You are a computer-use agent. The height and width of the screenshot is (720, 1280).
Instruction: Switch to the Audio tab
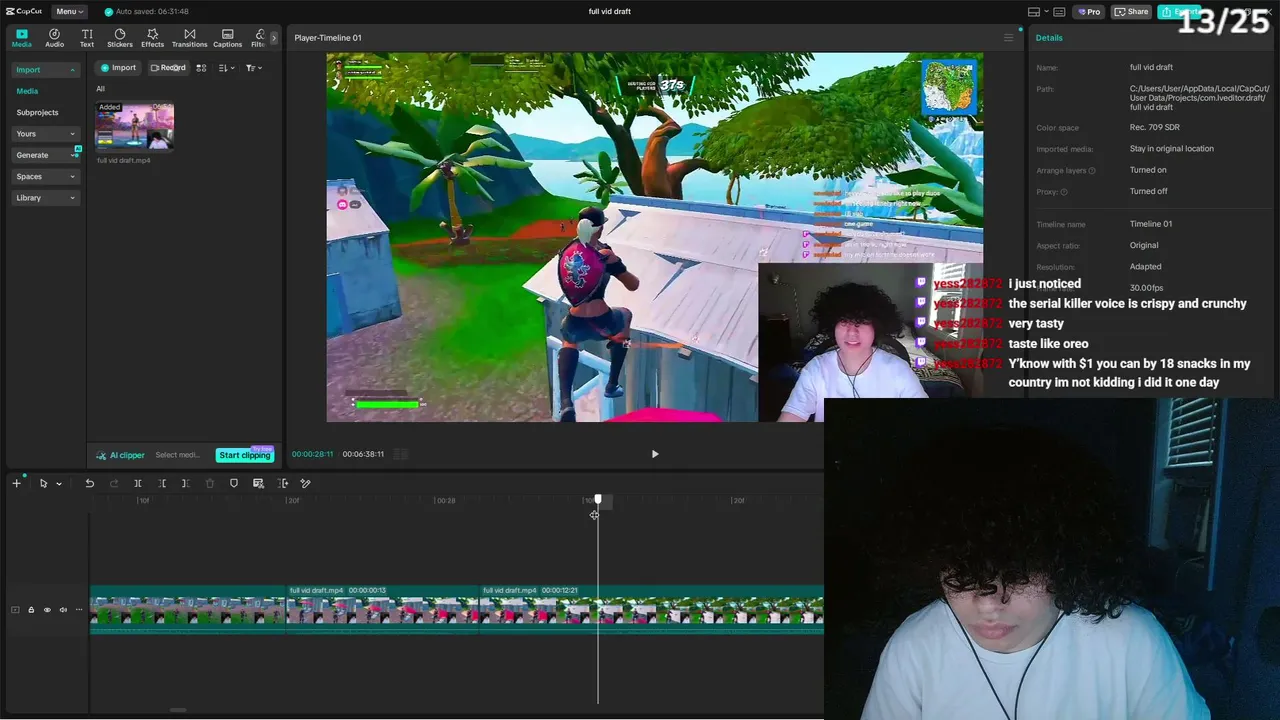(54, 38)
